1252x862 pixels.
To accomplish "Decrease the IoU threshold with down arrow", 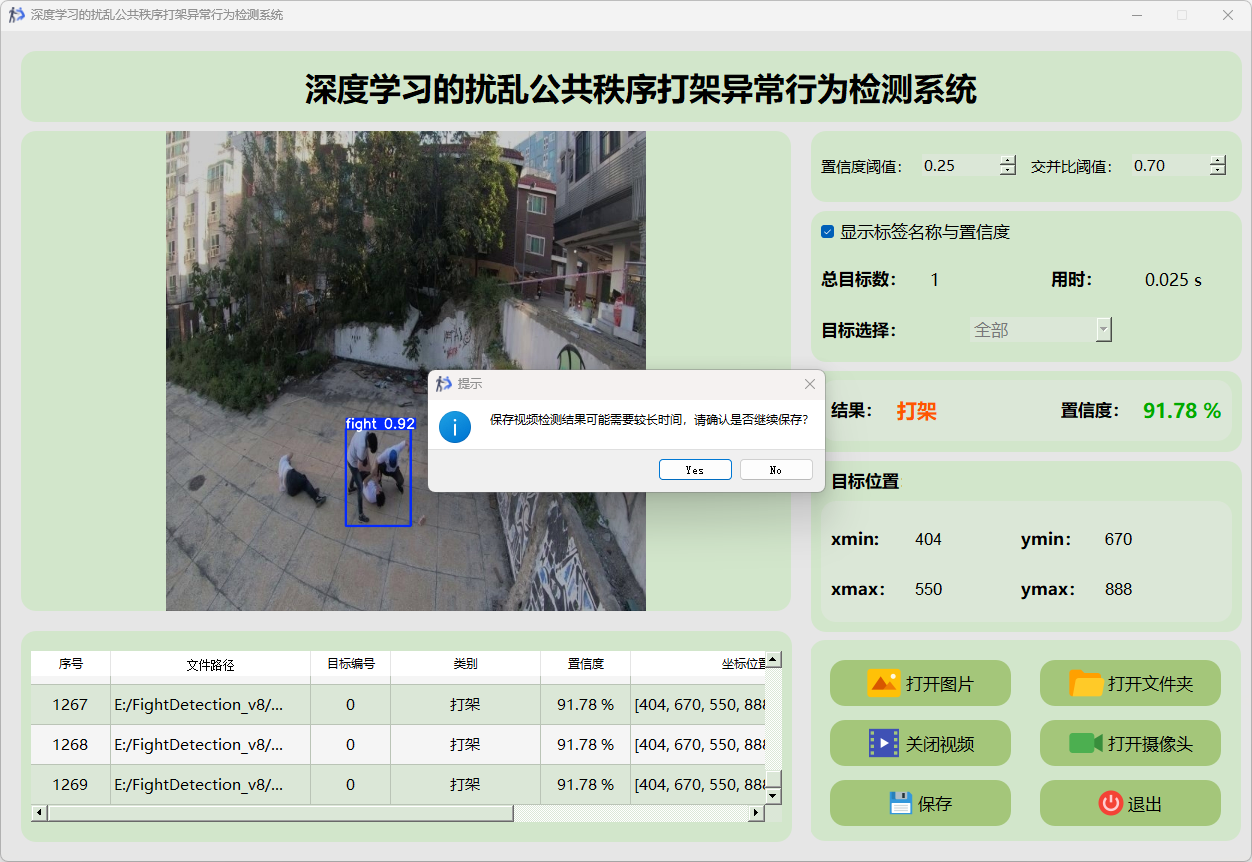I will pyautogui.click(x=1217, y=171).
